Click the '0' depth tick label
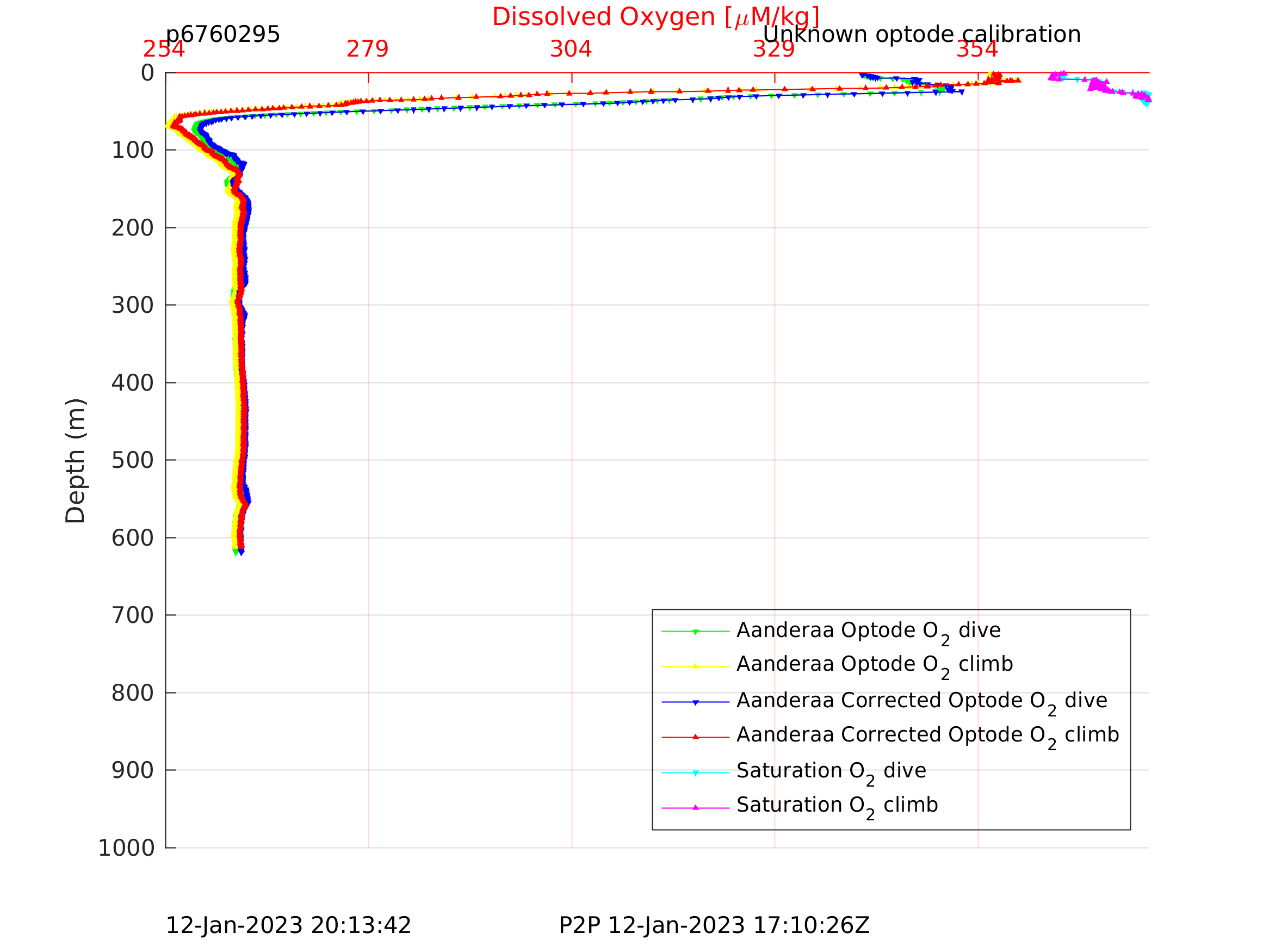 tap(147, 73)
